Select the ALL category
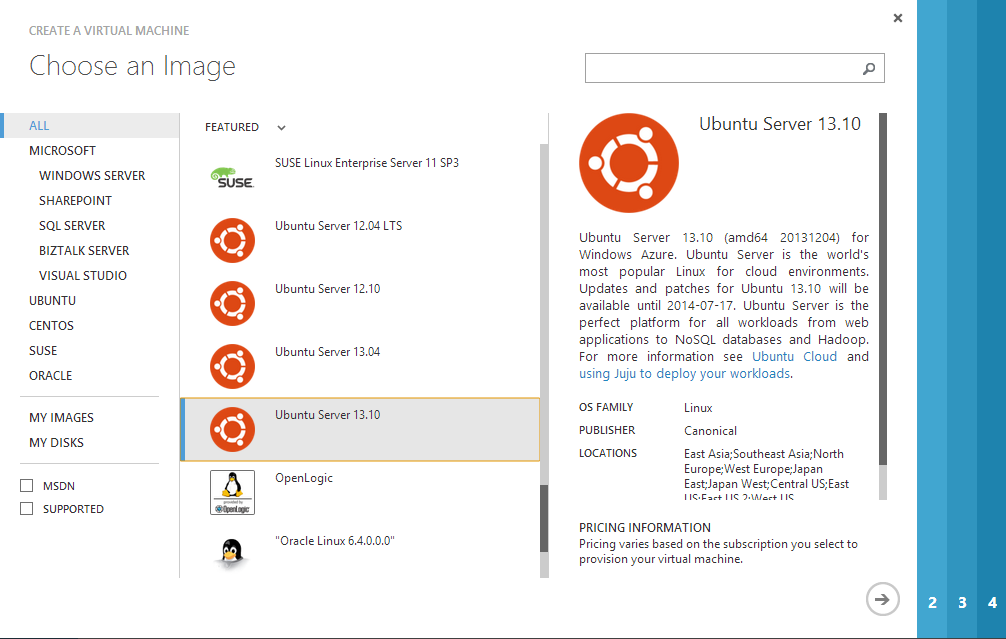The image size is (1006, 639). point(90,126)
